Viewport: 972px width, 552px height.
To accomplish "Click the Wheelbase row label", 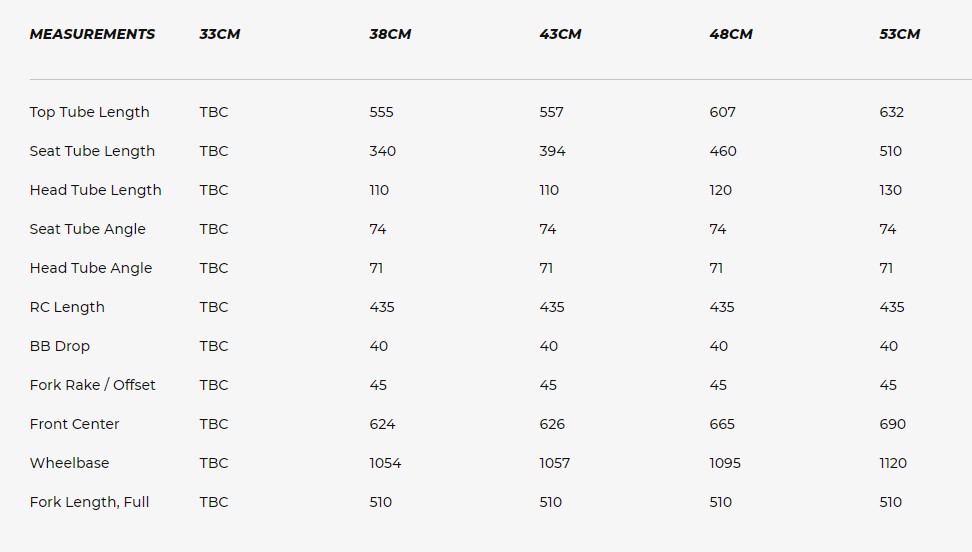I will point(69,463).
